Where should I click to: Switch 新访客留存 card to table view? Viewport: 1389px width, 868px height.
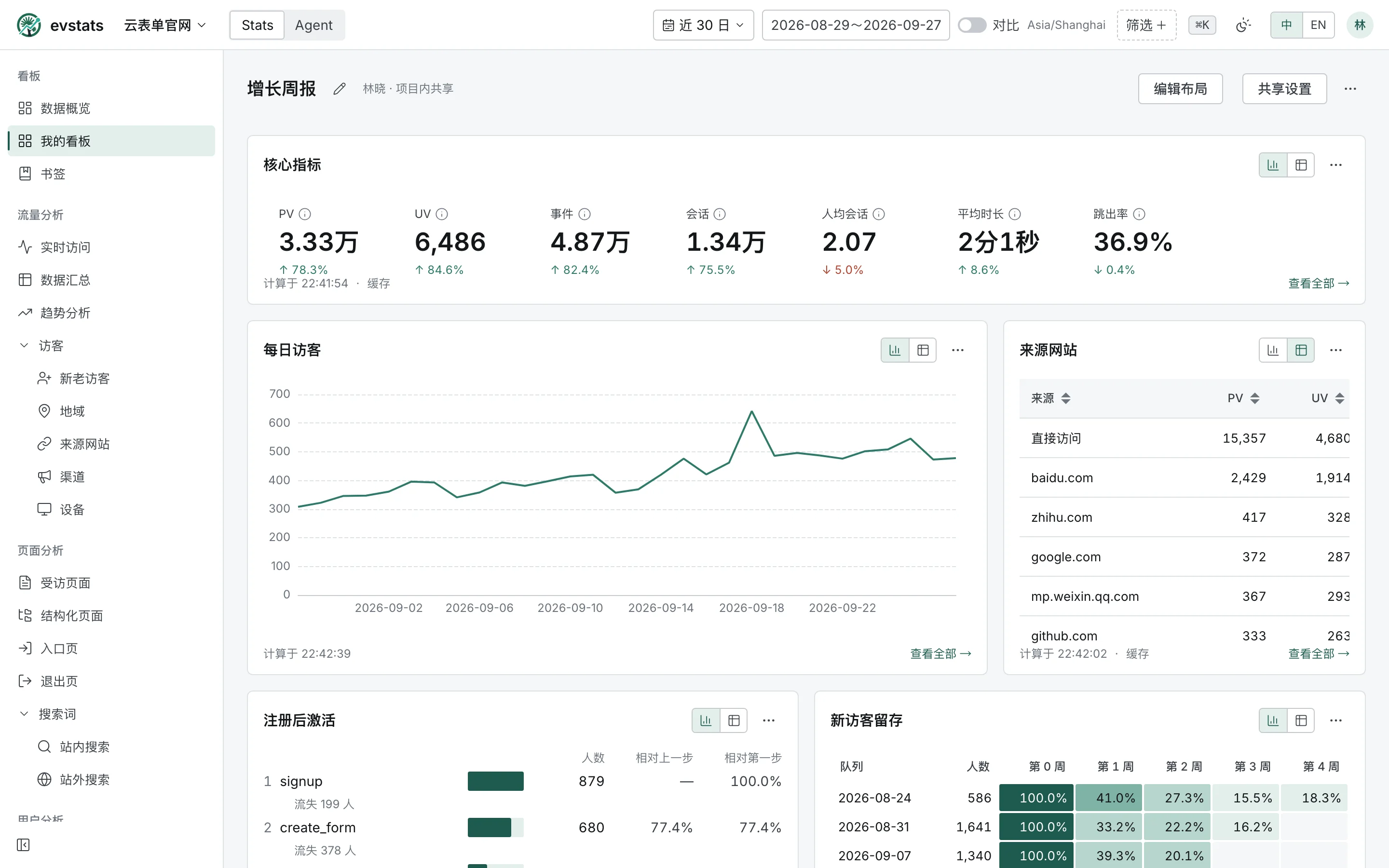(x=1301, y=720)
